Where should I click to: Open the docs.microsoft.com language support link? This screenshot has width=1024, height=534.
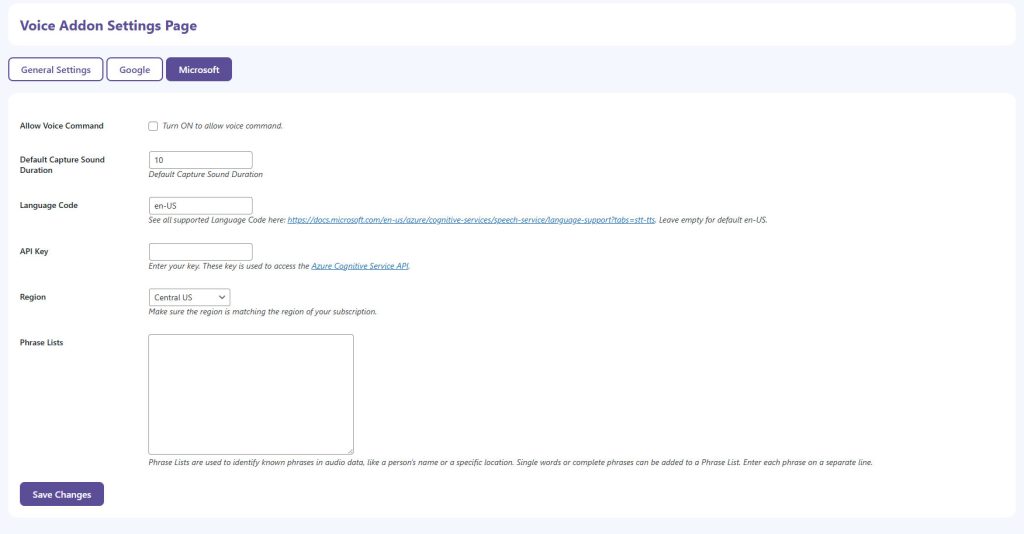pos(471,219)
